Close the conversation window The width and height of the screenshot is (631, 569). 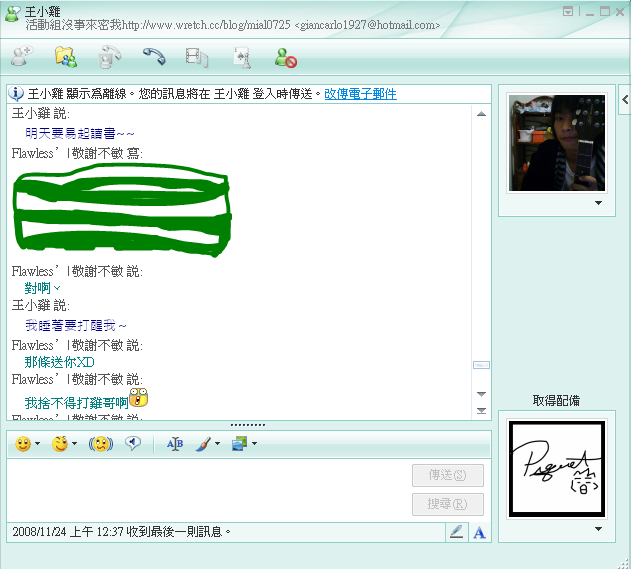620,12
